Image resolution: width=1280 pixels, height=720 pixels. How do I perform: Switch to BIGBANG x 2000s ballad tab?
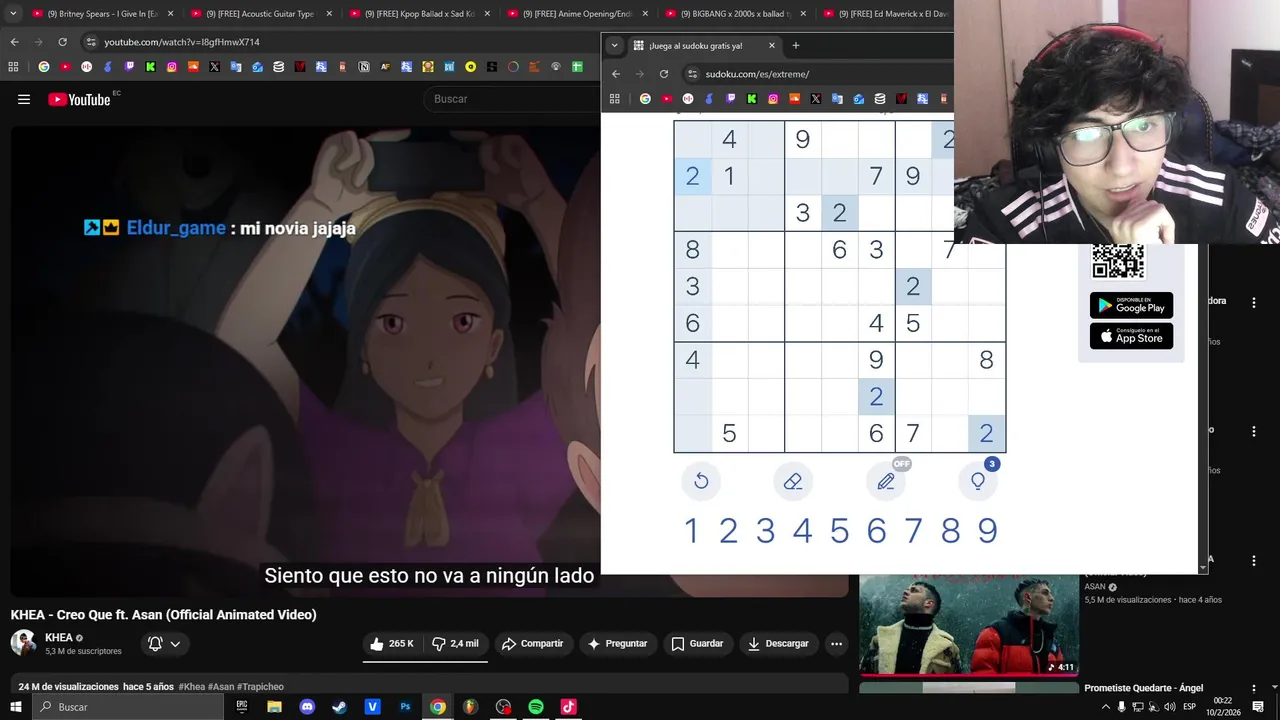click(735, 14)
